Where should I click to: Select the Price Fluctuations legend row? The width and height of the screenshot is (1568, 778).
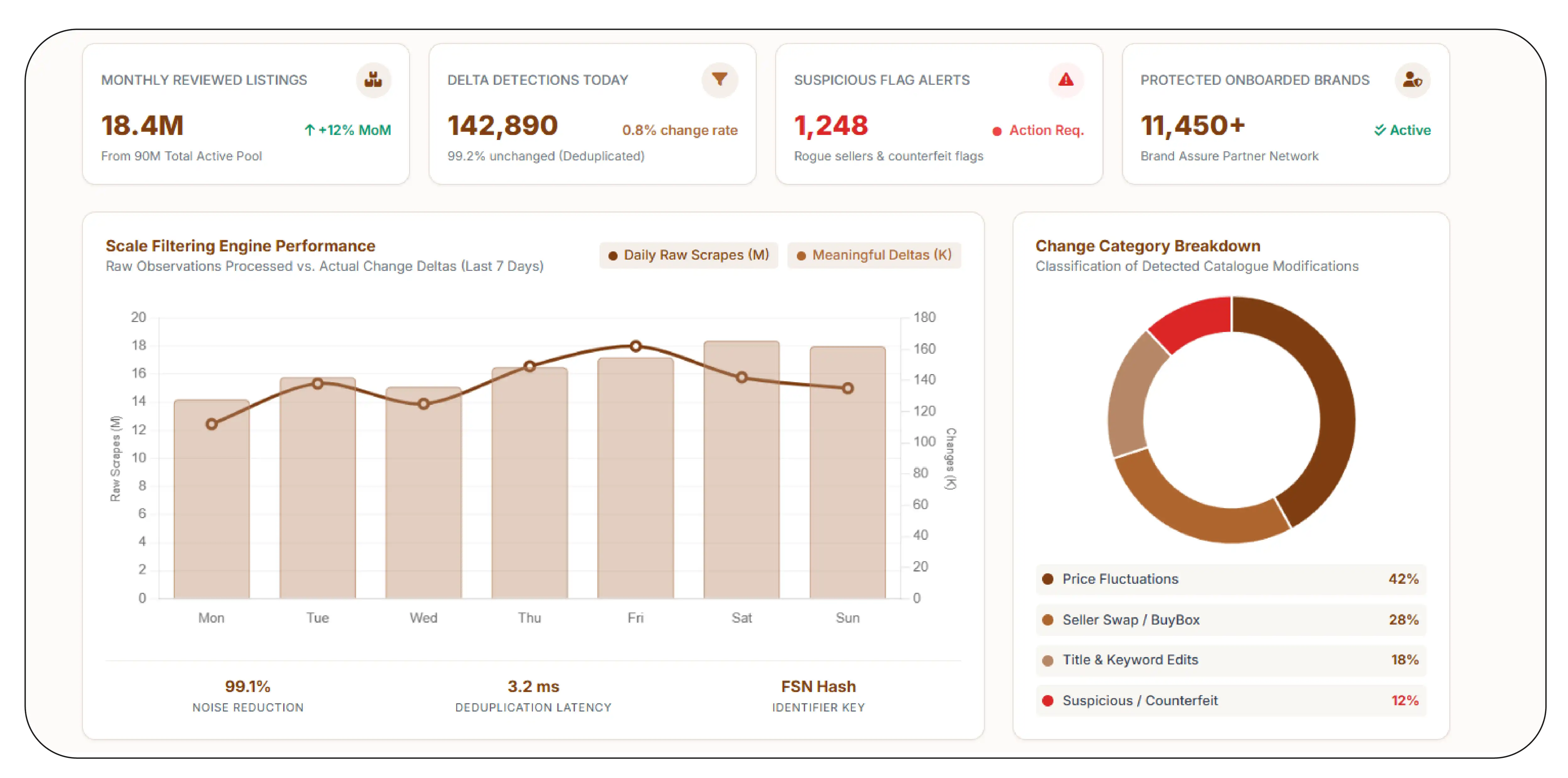(1230, 579)
